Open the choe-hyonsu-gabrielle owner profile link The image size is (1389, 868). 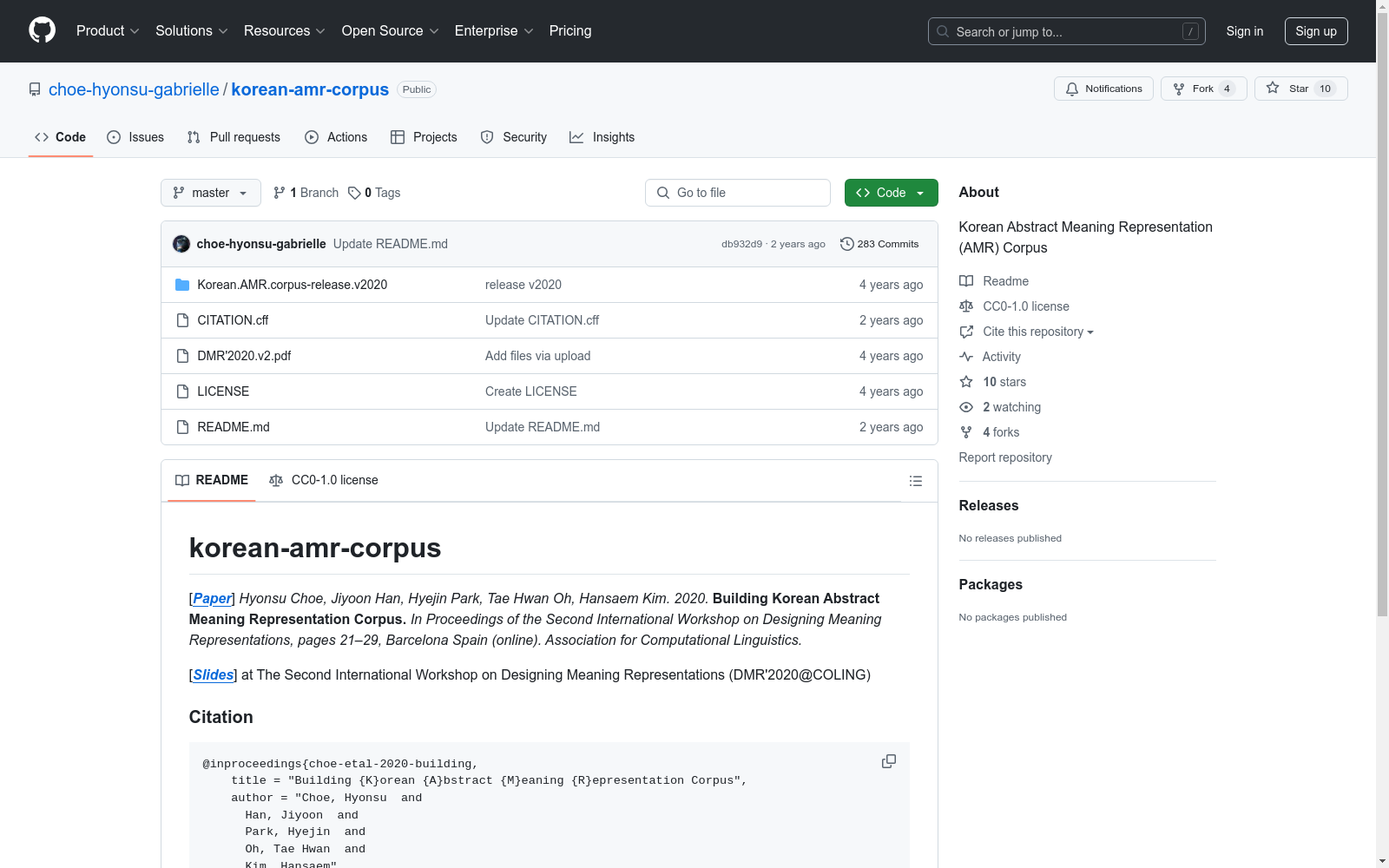[x=134, y=89]
